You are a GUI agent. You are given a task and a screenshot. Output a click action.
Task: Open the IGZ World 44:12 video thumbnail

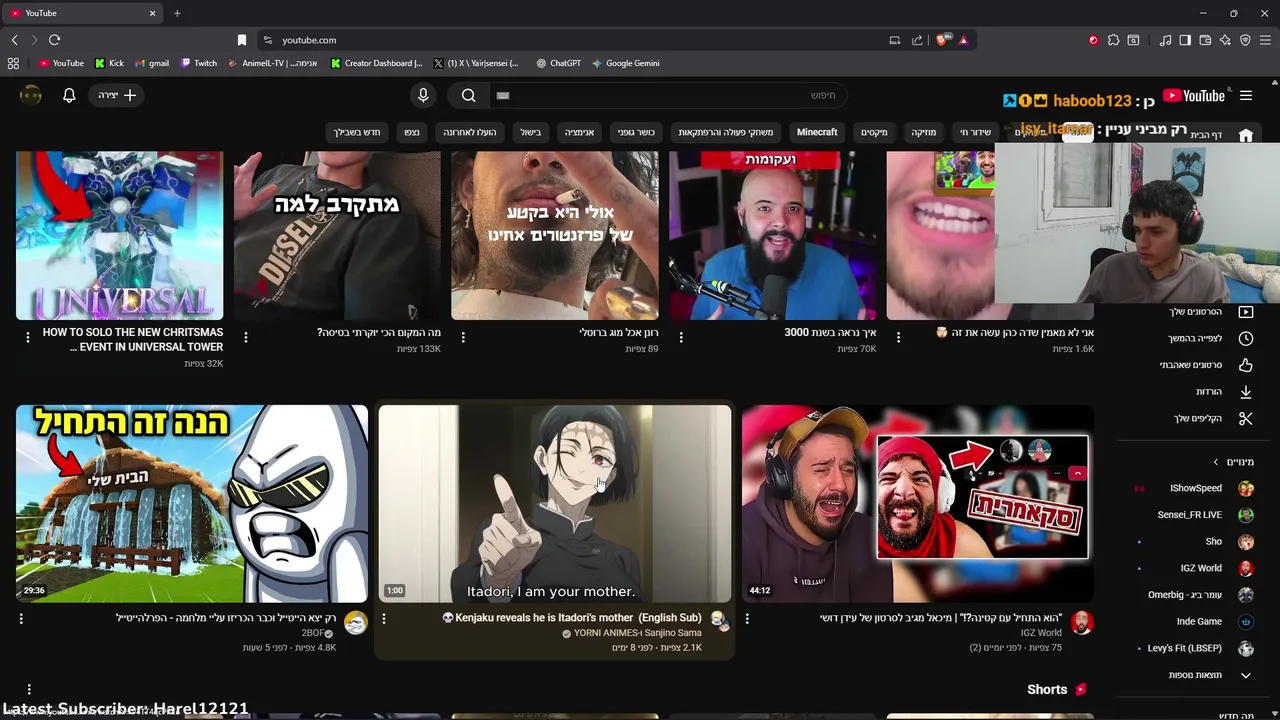point(917,503)
